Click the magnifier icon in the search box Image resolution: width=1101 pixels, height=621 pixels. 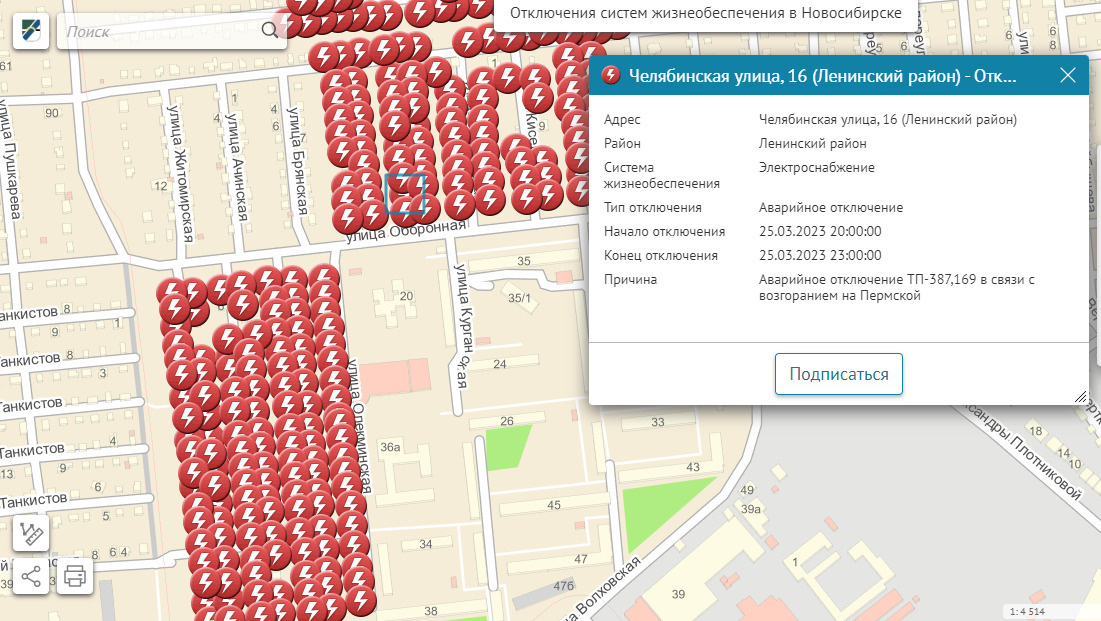click(x=269, y=31)
